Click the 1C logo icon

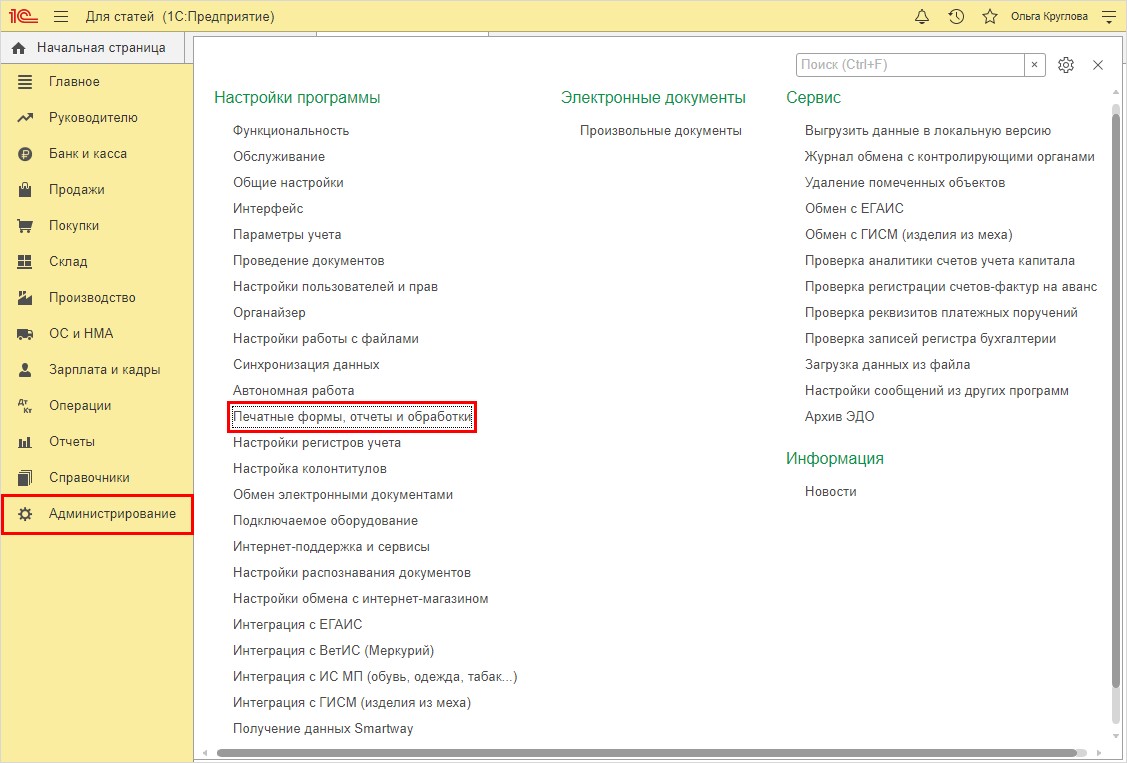coord(23,16)
